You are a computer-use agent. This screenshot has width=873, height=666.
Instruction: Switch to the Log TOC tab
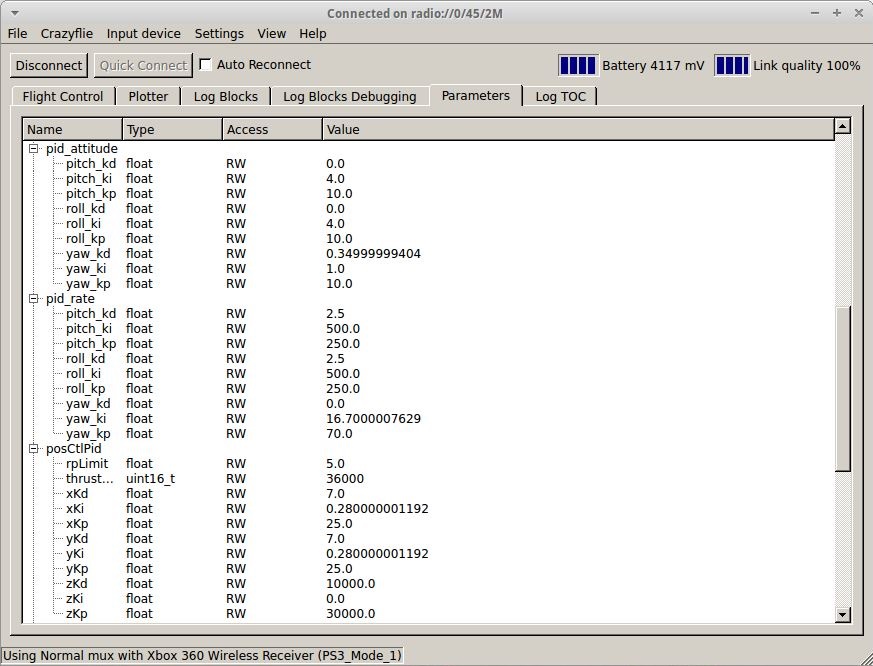click(x=560, y=96)
